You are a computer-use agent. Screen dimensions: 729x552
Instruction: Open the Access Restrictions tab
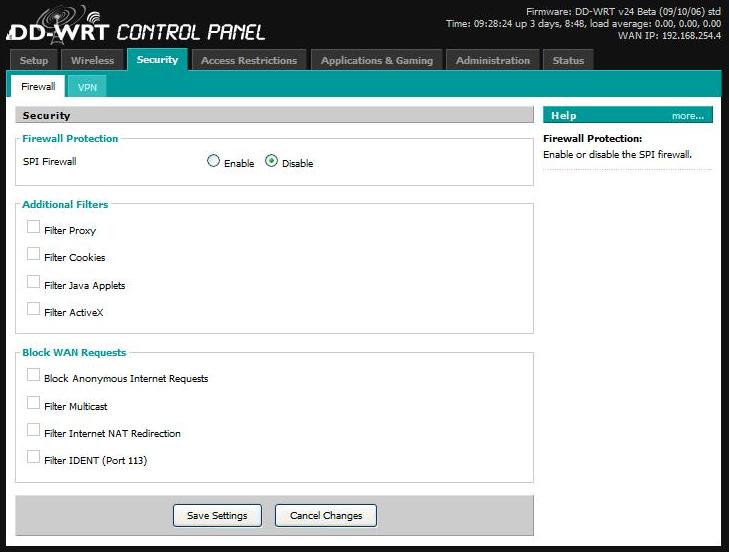point(249,60)
